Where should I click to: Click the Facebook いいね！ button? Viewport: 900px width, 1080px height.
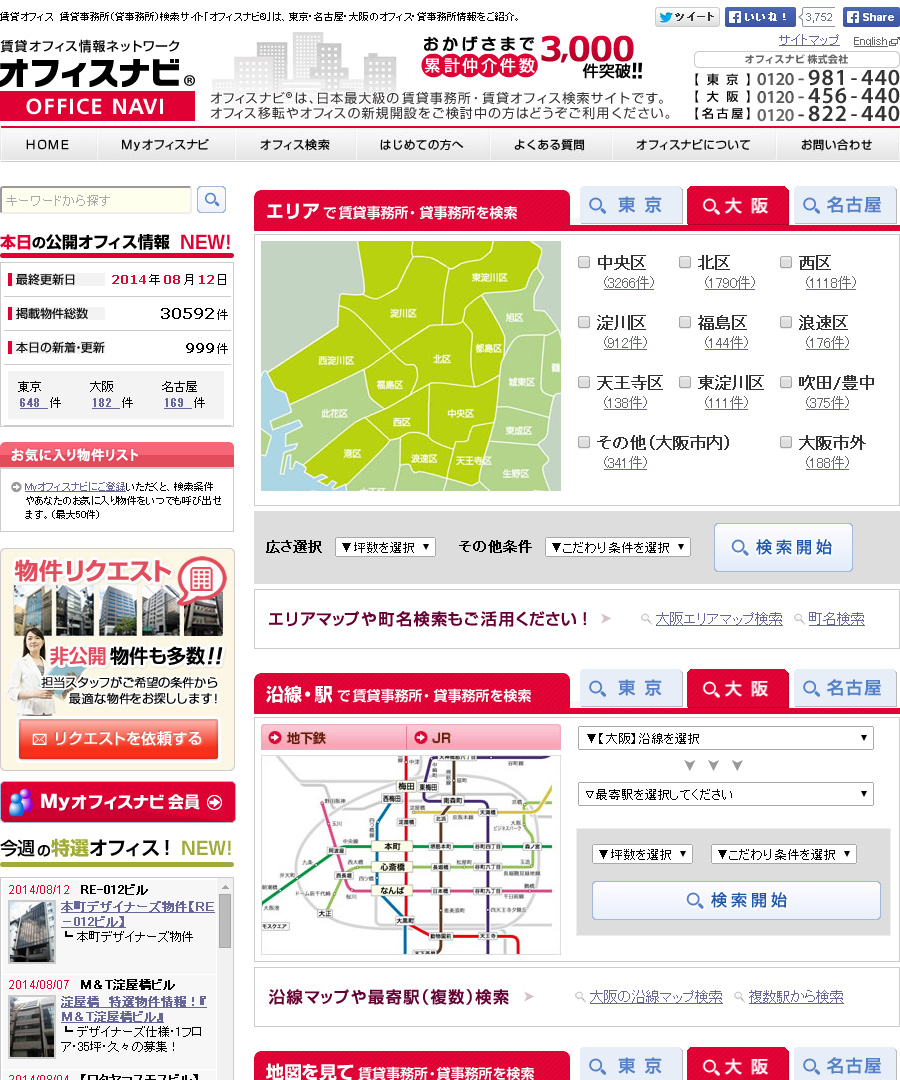[x=760, y=17]
